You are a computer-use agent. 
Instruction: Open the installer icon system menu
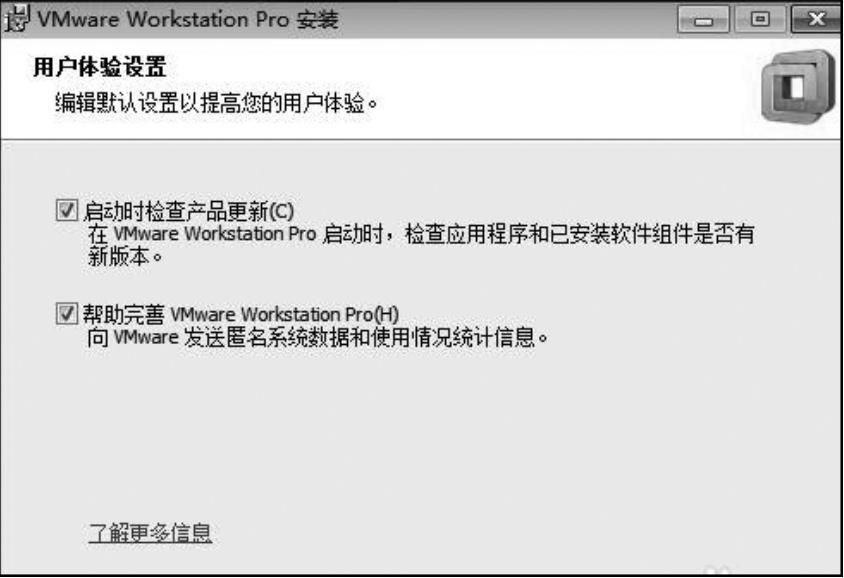click(x=15, y=19)
